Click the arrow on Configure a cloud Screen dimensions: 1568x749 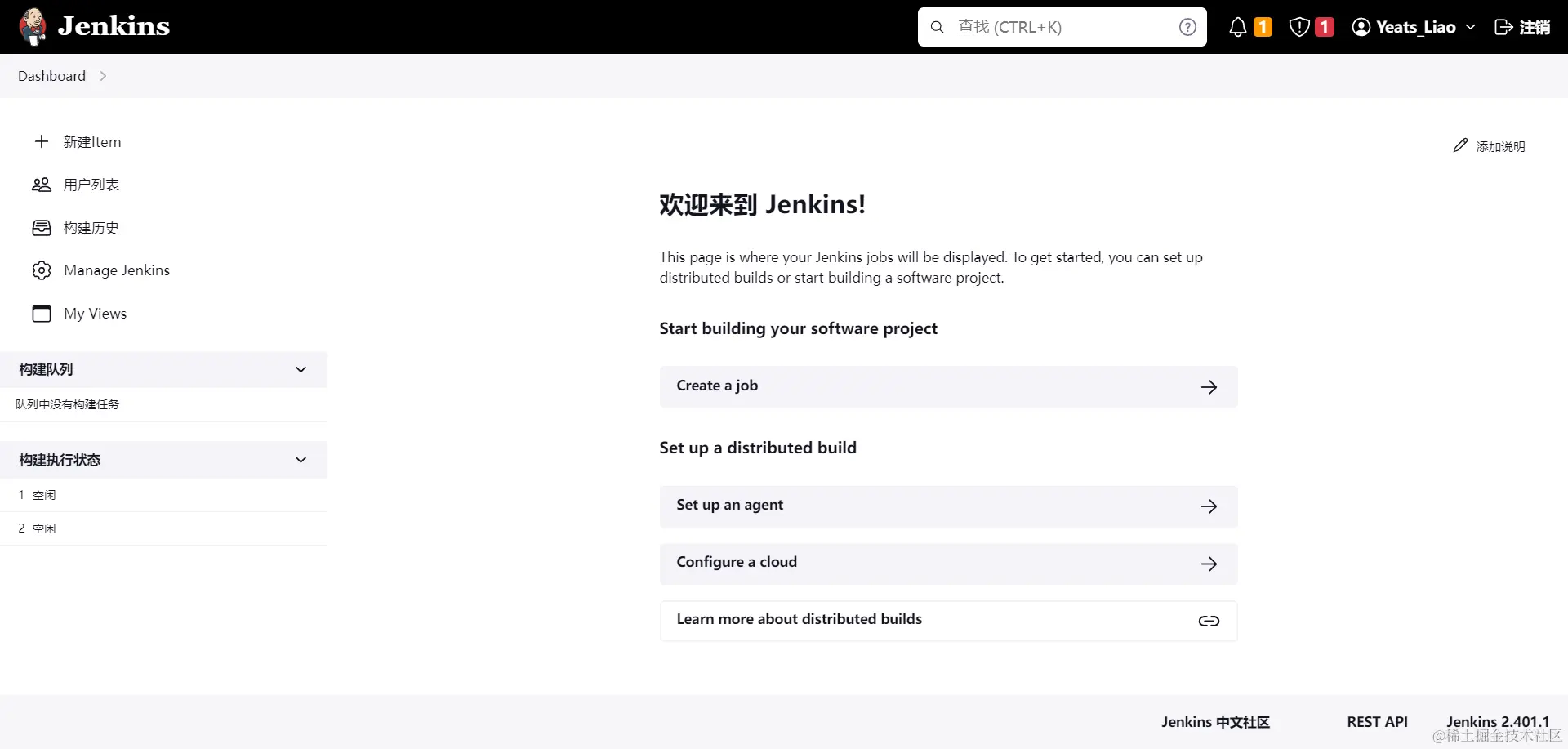pos(1209,564)
